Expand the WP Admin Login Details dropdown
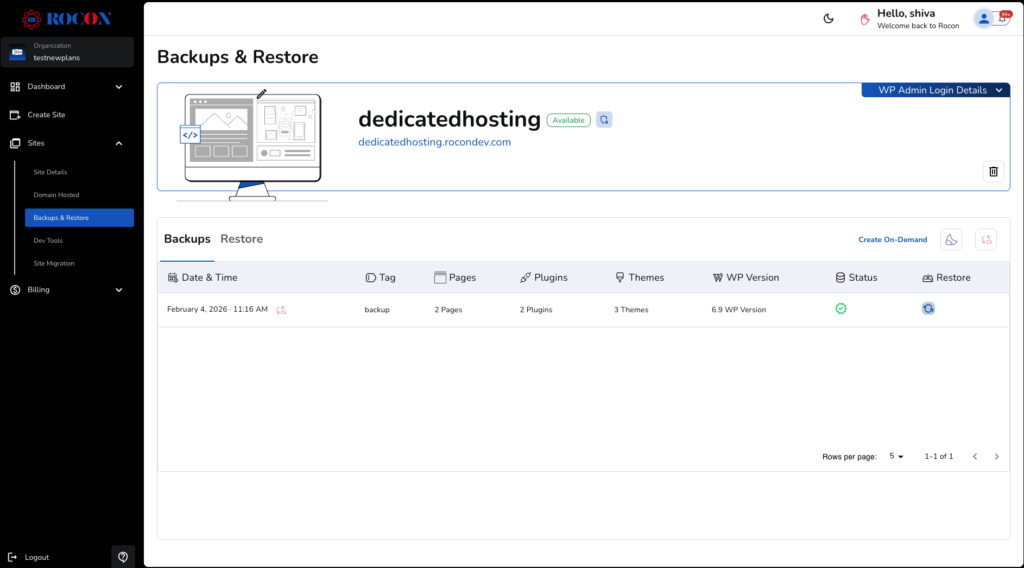The image size is (1024, 568). 936,90
